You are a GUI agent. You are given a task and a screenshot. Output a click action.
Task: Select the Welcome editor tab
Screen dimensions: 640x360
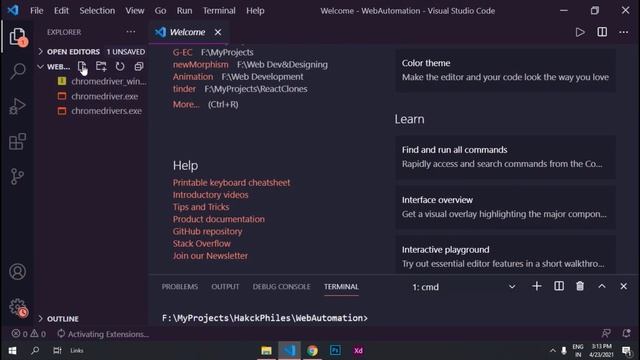click(187, 32)
